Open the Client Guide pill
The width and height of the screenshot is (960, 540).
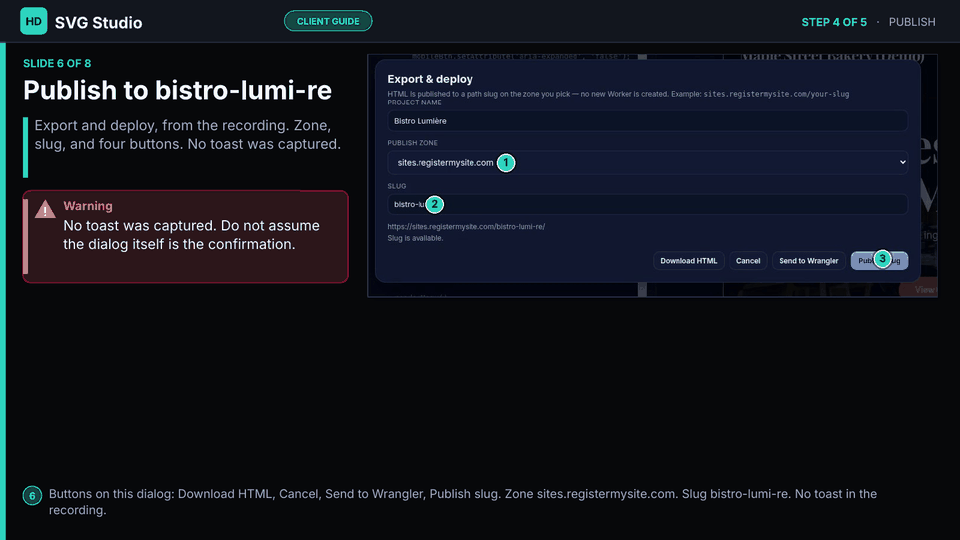(328, 21)
